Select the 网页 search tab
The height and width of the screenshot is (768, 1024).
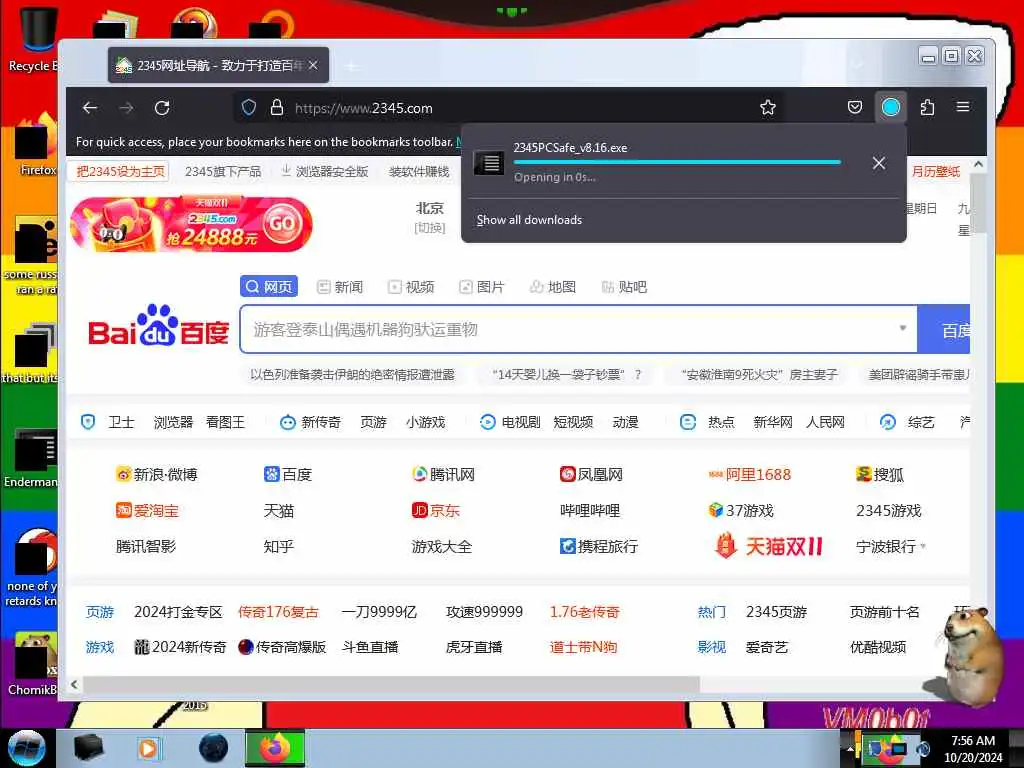[269, 287]
